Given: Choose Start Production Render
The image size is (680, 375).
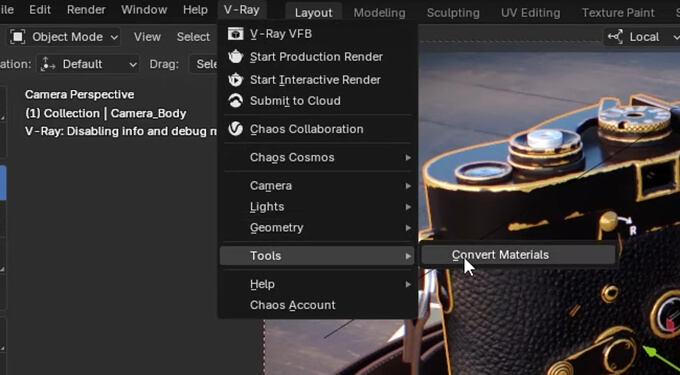Looking at the screenshot, I should tap(318, 56).
